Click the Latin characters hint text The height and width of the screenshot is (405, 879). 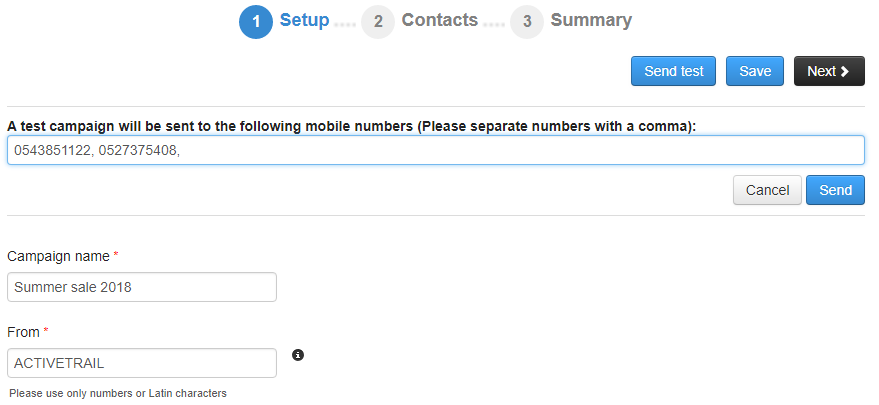[x=118, y=393]
